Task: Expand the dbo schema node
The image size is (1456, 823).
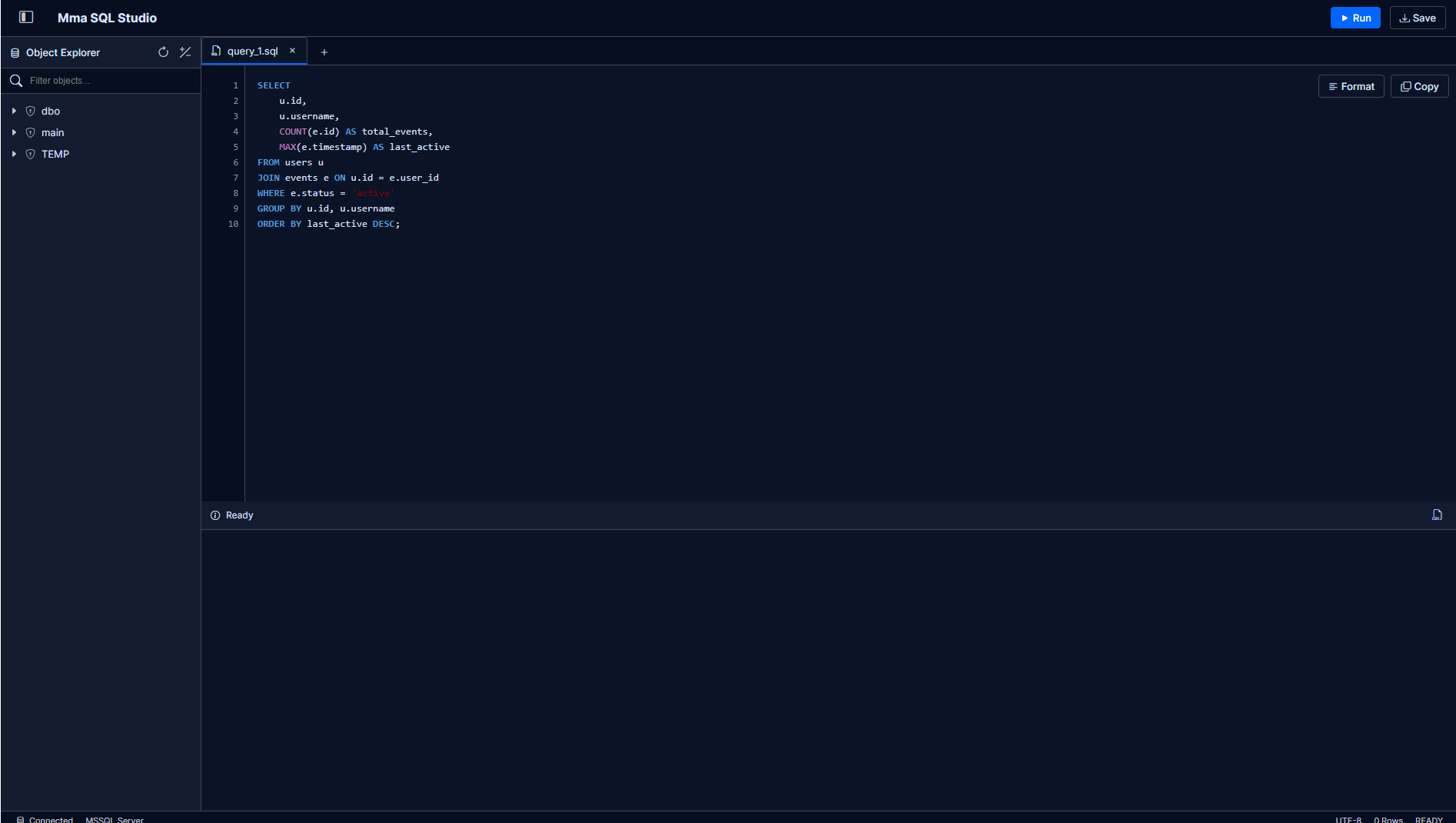Action: [14, 111]
